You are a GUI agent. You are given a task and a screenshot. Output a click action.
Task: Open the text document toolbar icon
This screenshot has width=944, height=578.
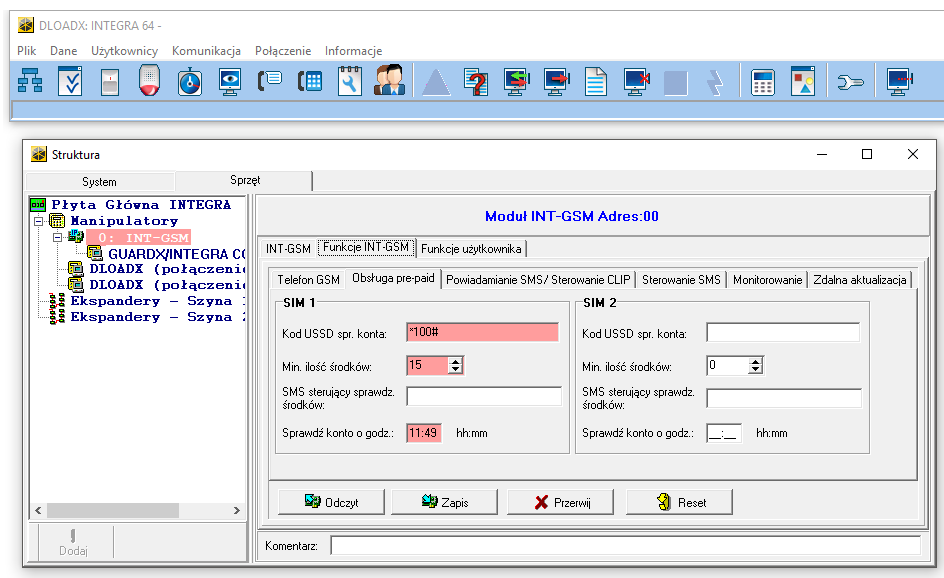[595, 81]
